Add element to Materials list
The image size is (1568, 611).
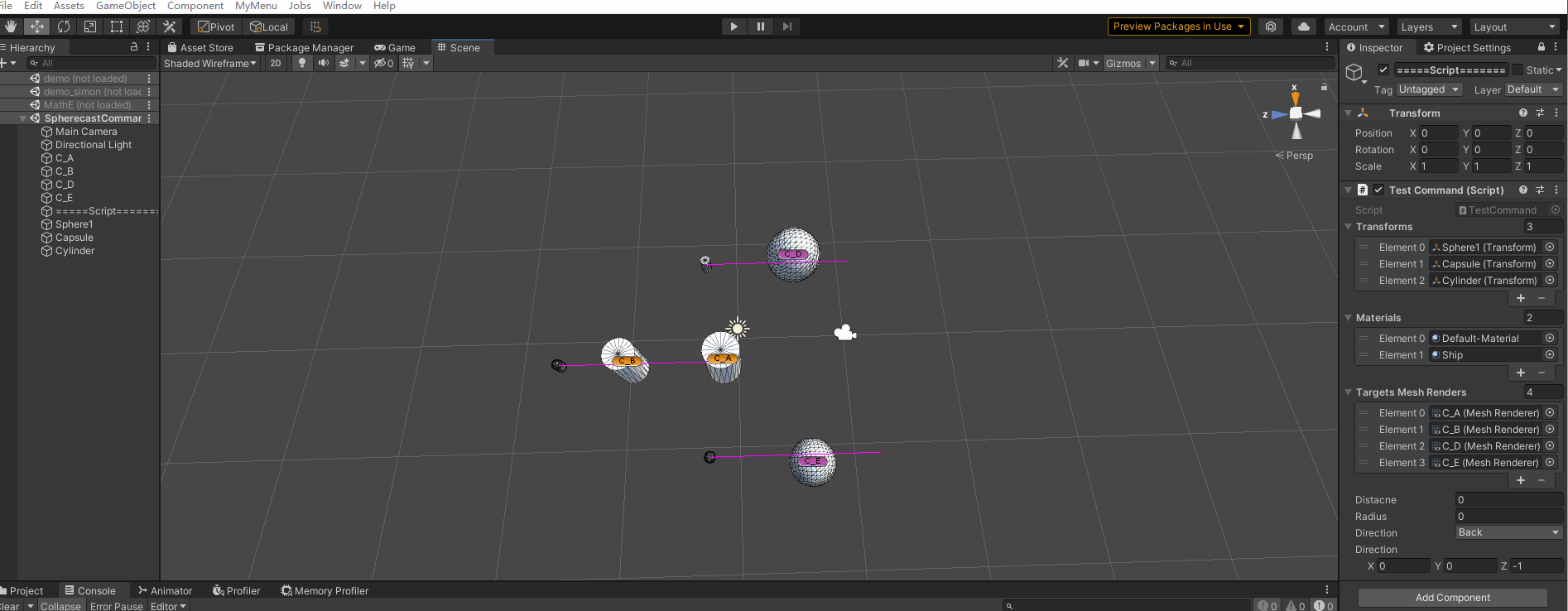point(1521,373)
